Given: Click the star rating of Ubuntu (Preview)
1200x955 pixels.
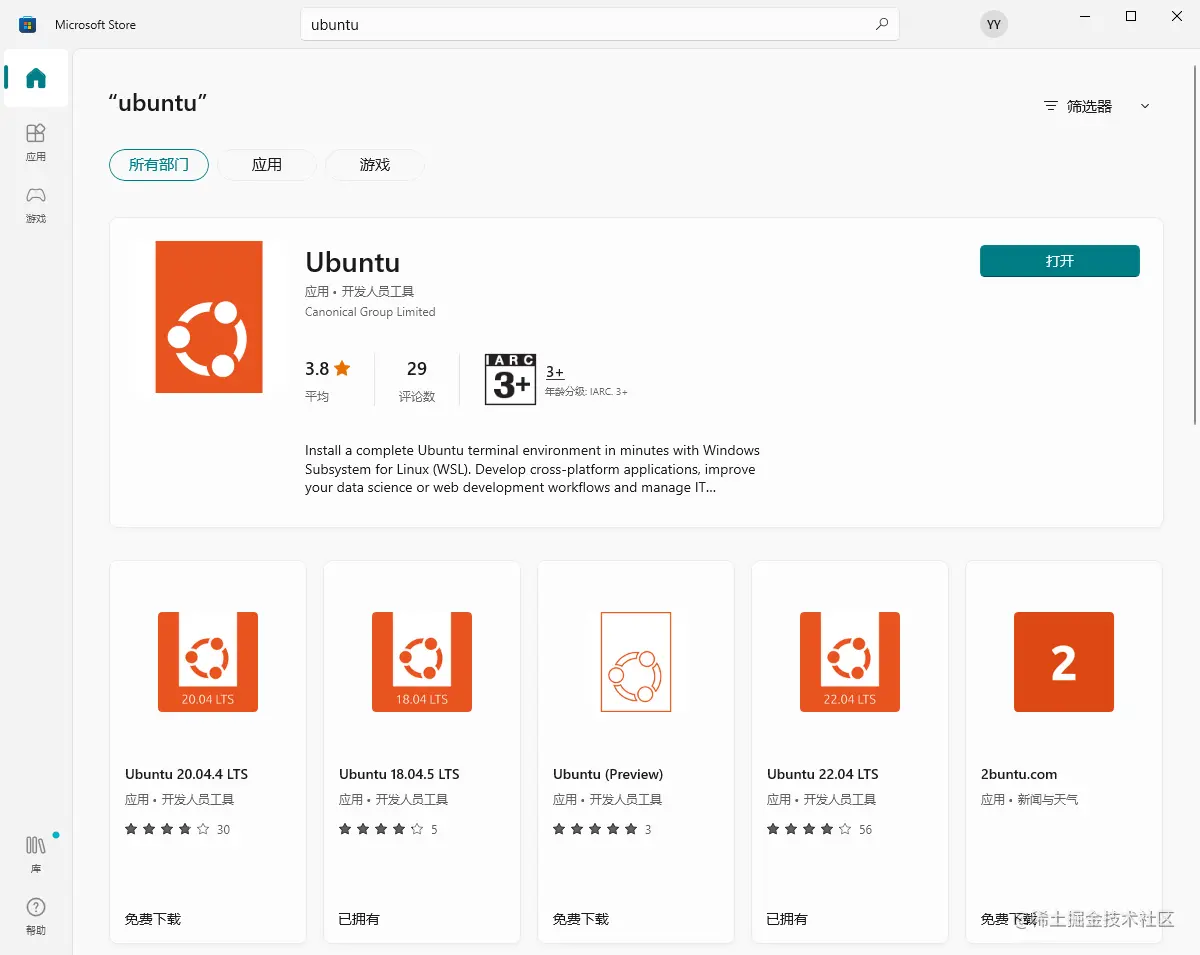Looking at the screenshot, I should click(595, 829).
